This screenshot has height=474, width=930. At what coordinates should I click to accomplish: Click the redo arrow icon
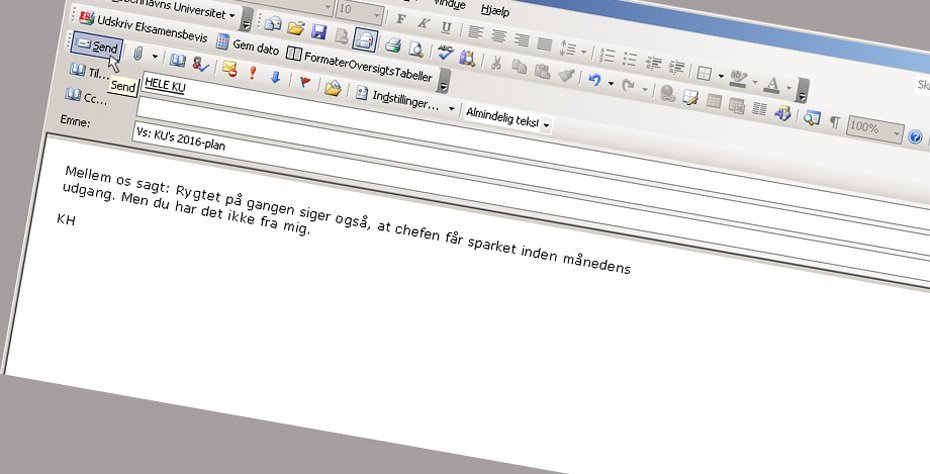[x=629, y=85]
